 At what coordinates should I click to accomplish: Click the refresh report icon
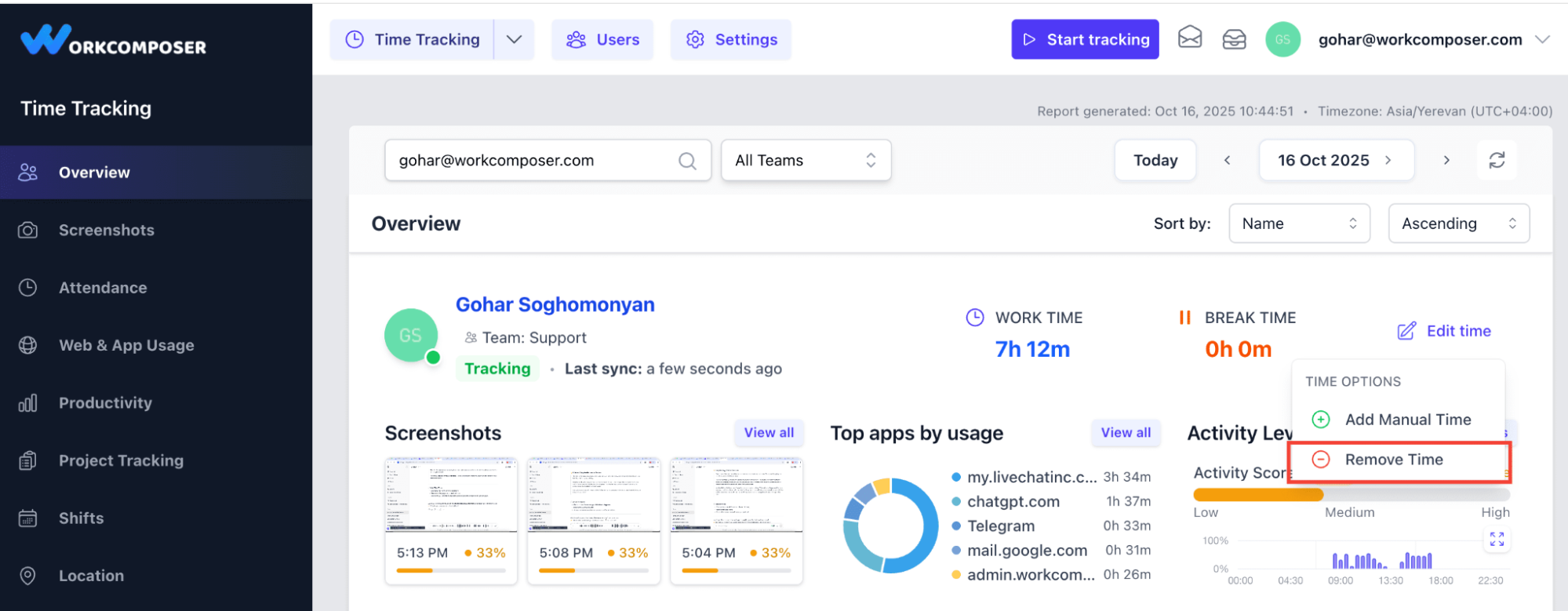pos(1496,160)
